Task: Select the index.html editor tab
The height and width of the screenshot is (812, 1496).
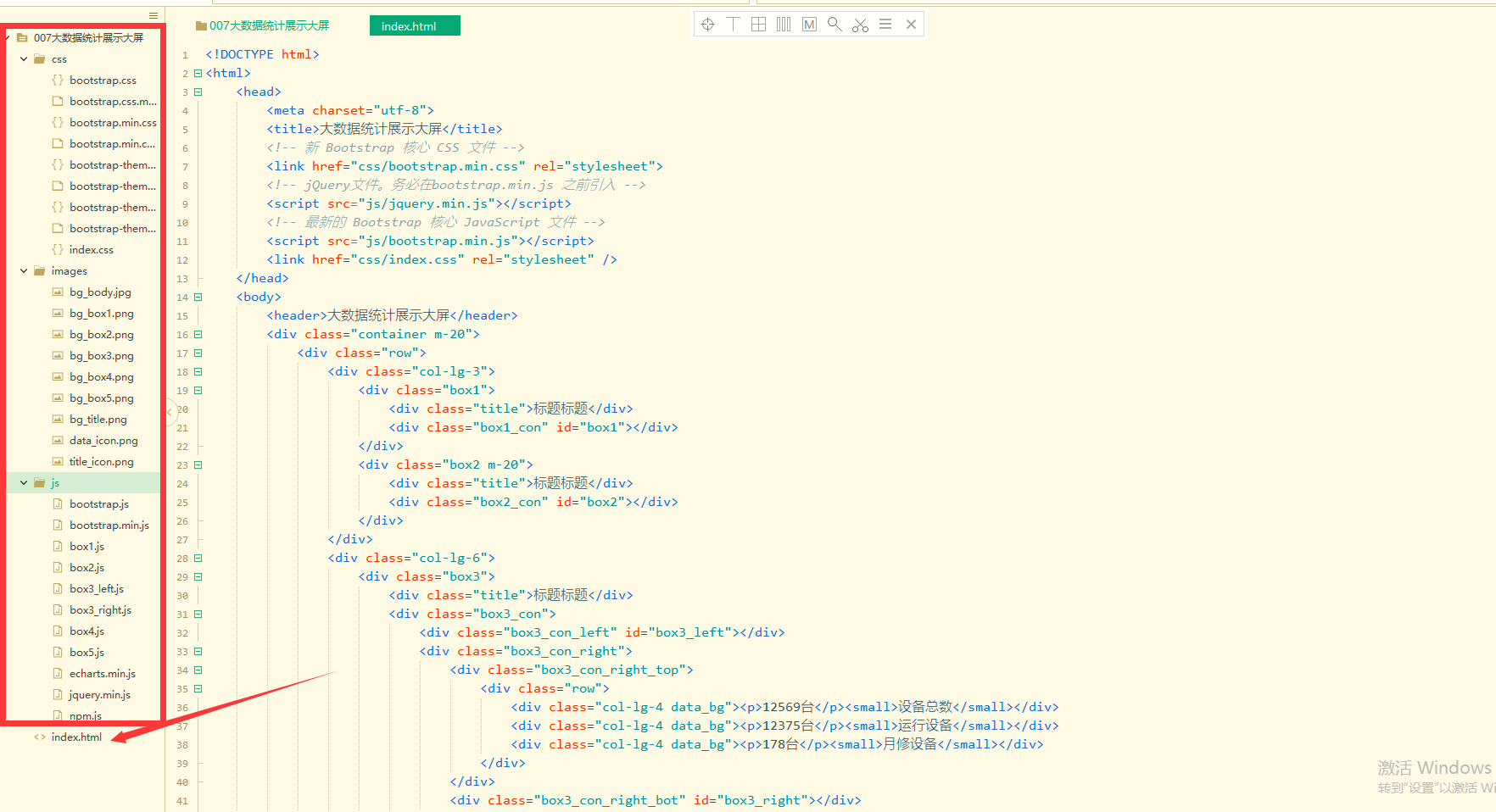Action: click(415, 26)
